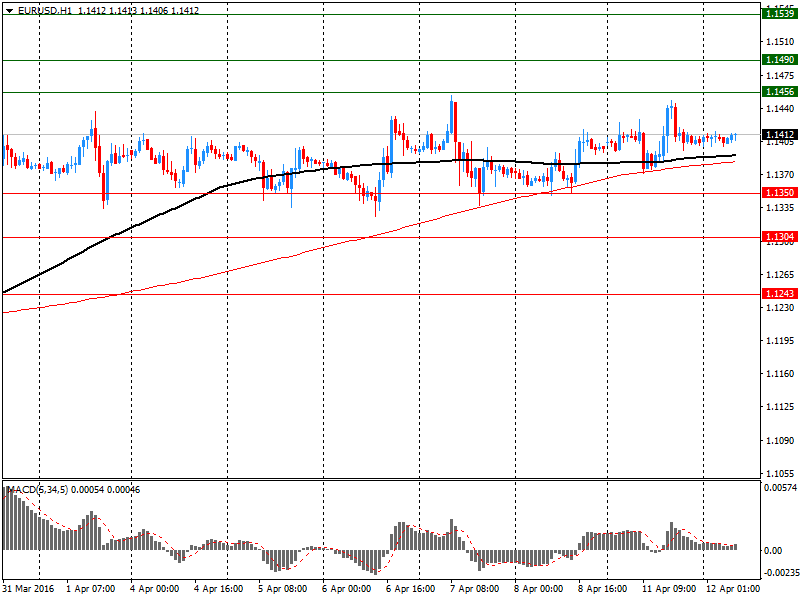Click the 1.1304 red support label

coord(780,237)
